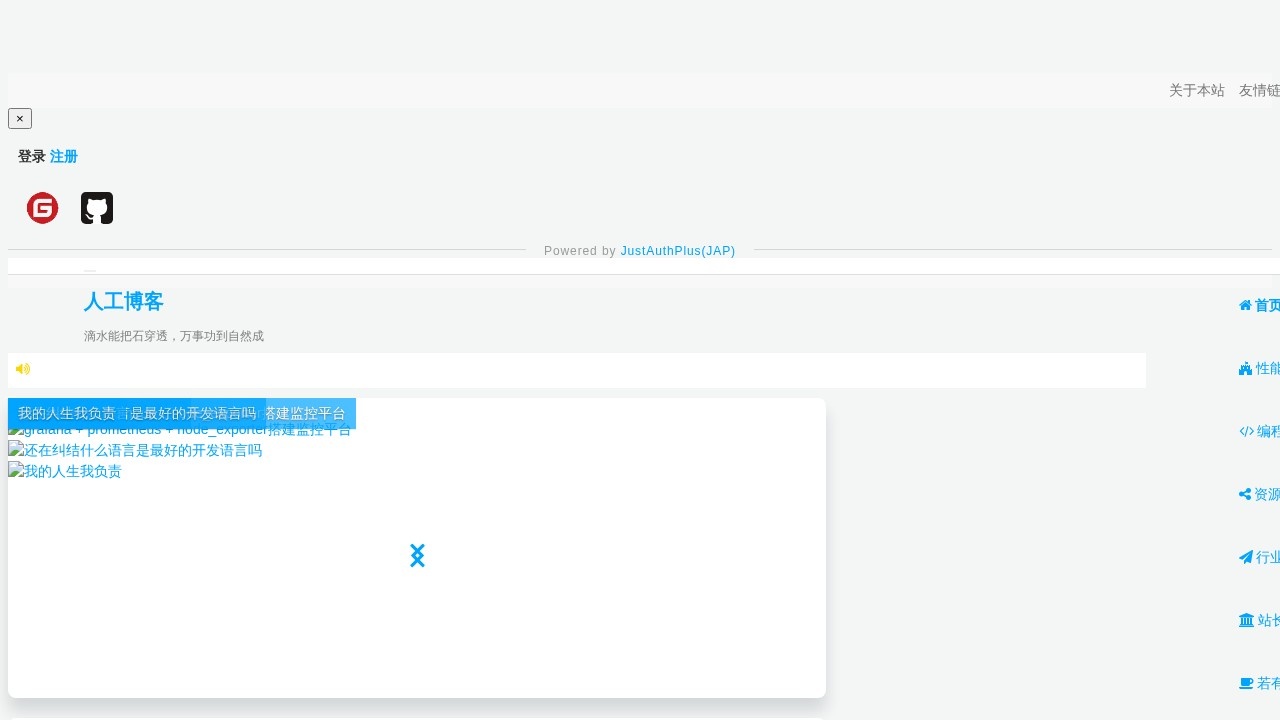
Task: Click the 人工博客 site title
Action: (124, 301)
